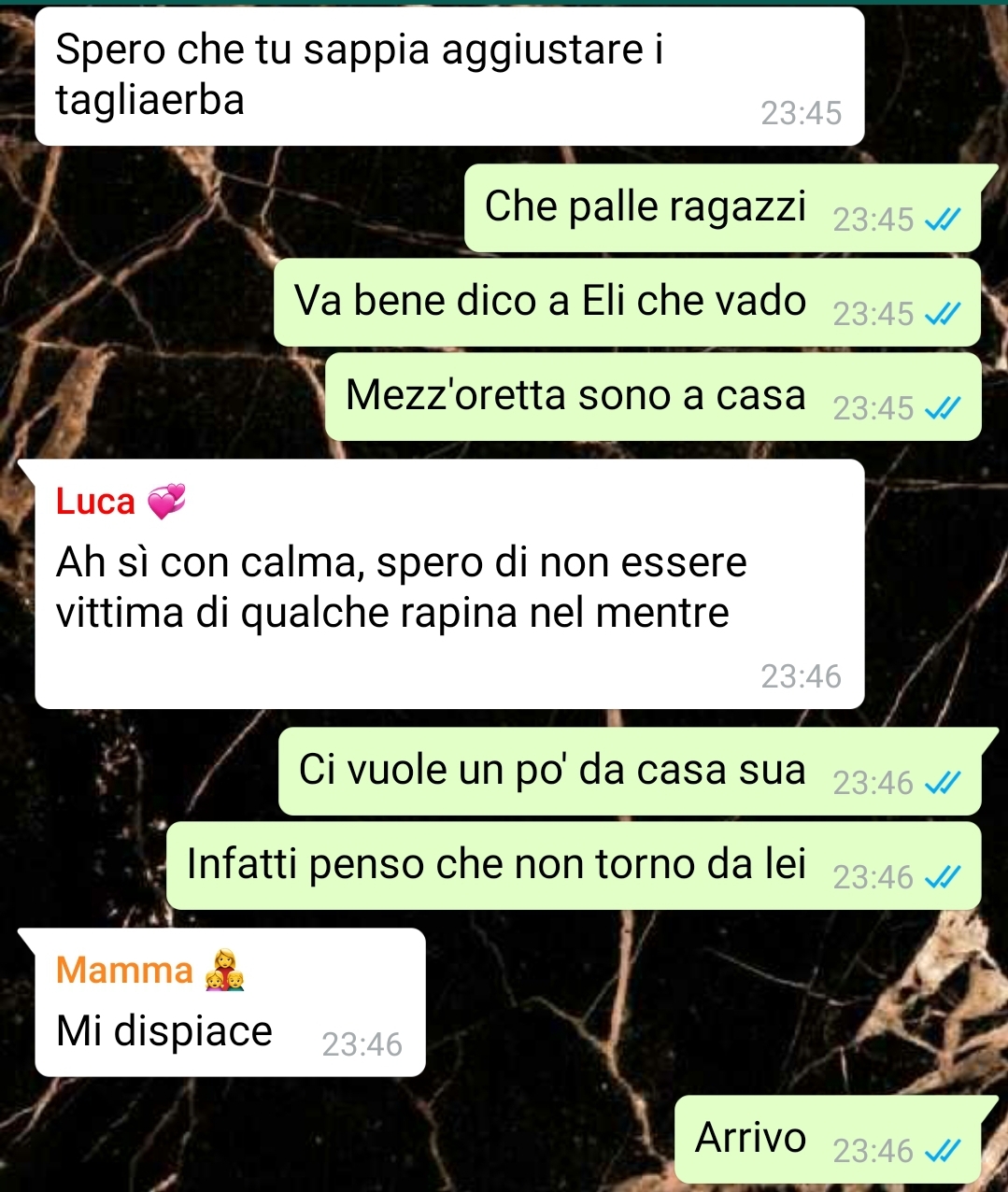
Task: Select the 'Ah sì con calma' message text
Action: 402,588
